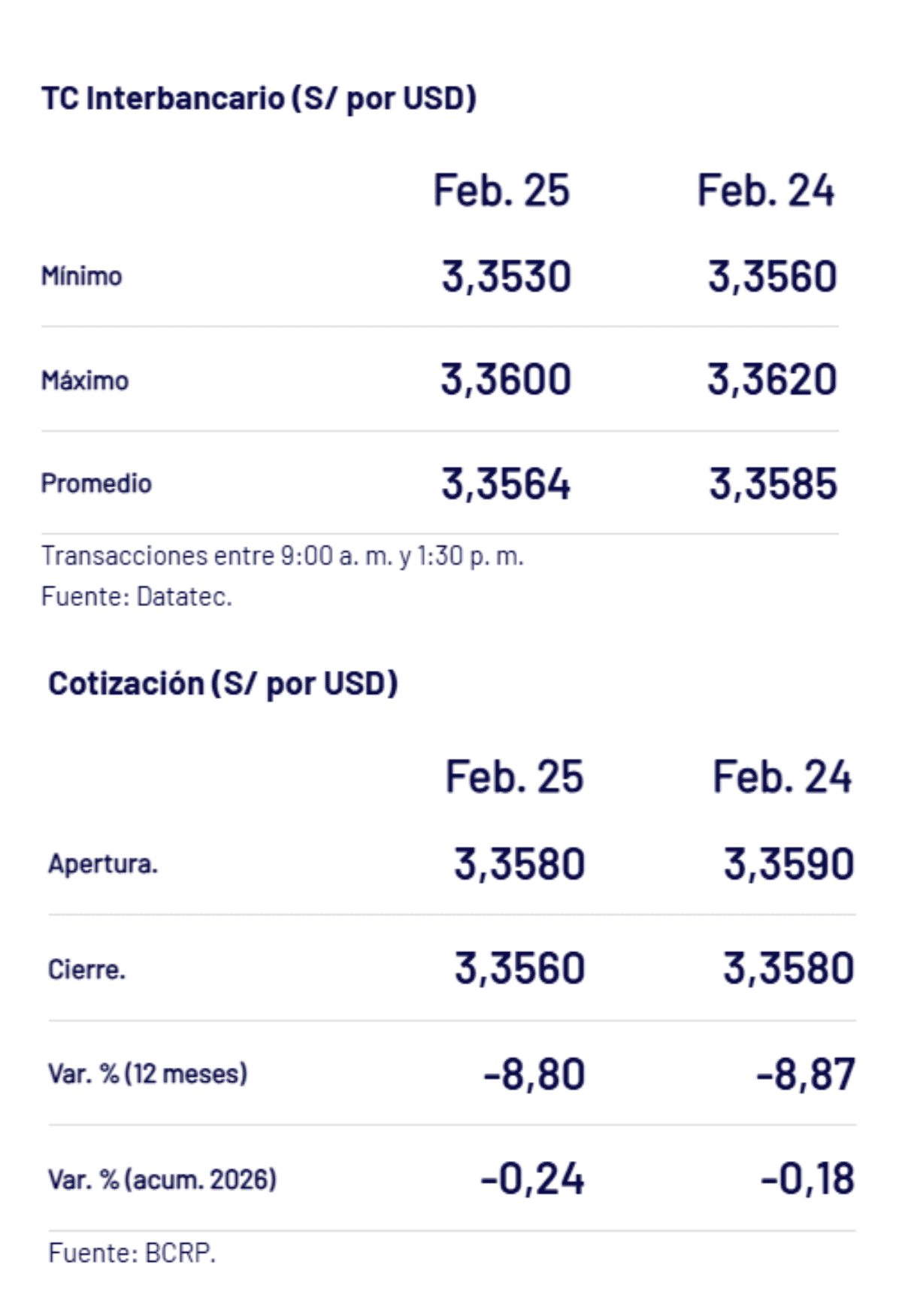Click the Apertura value 3,3590
The height and width of the screenshot is (1316, 902).
click(x=788, y=863)
